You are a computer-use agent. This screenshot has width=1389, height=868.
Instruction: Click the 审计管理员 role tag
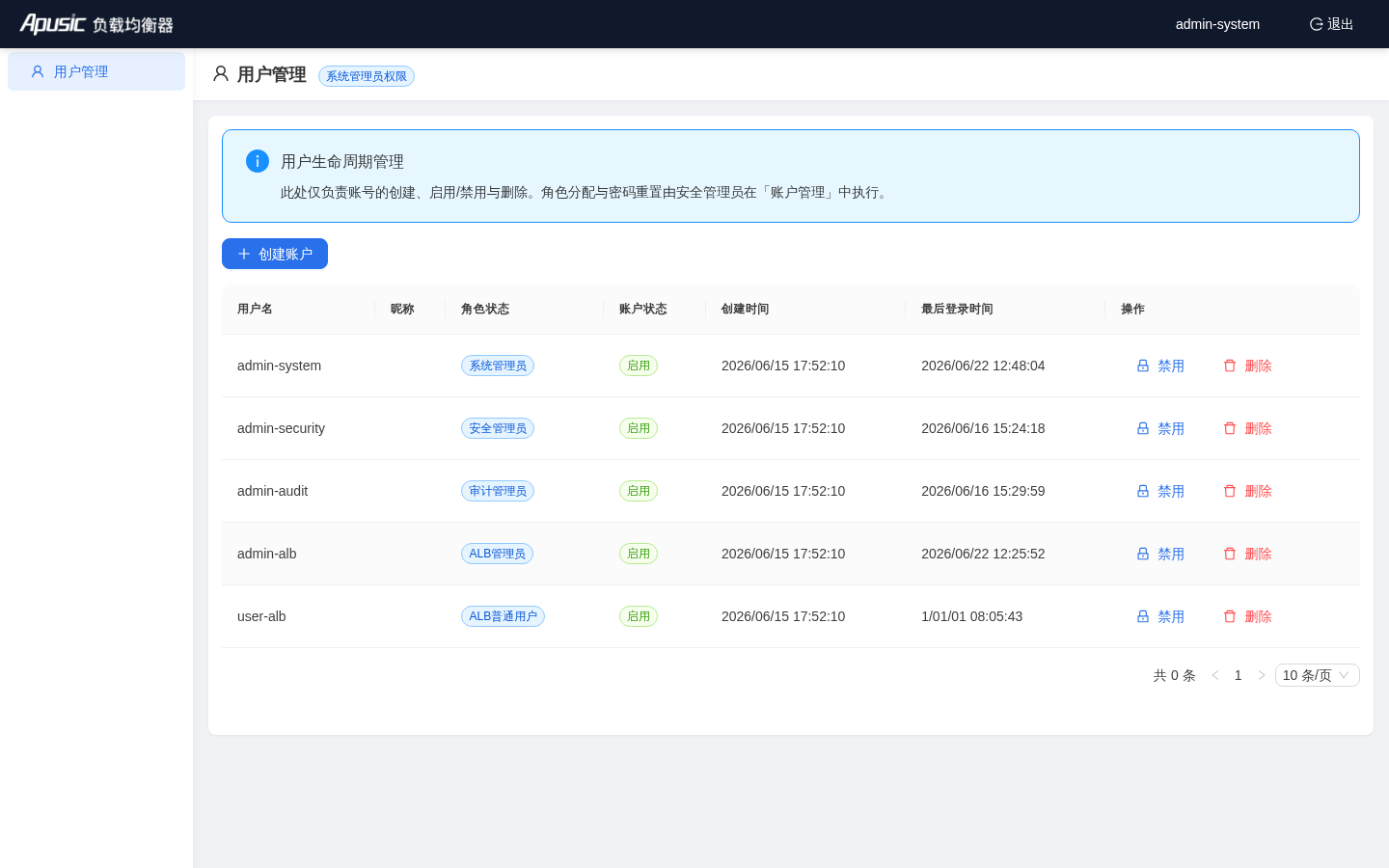tap(498, 491)
